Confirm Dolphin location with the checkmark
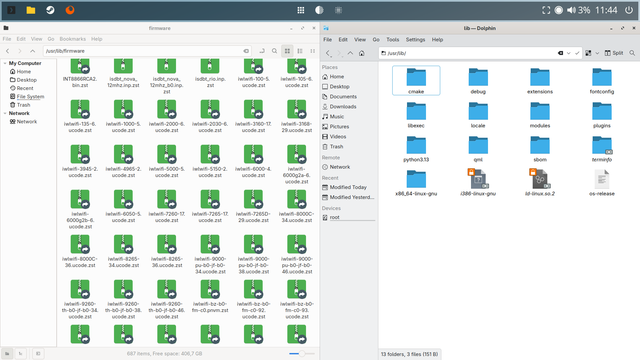Image resolution: width=640 pixels, height=360 pixels. click(x=577, y=53)
